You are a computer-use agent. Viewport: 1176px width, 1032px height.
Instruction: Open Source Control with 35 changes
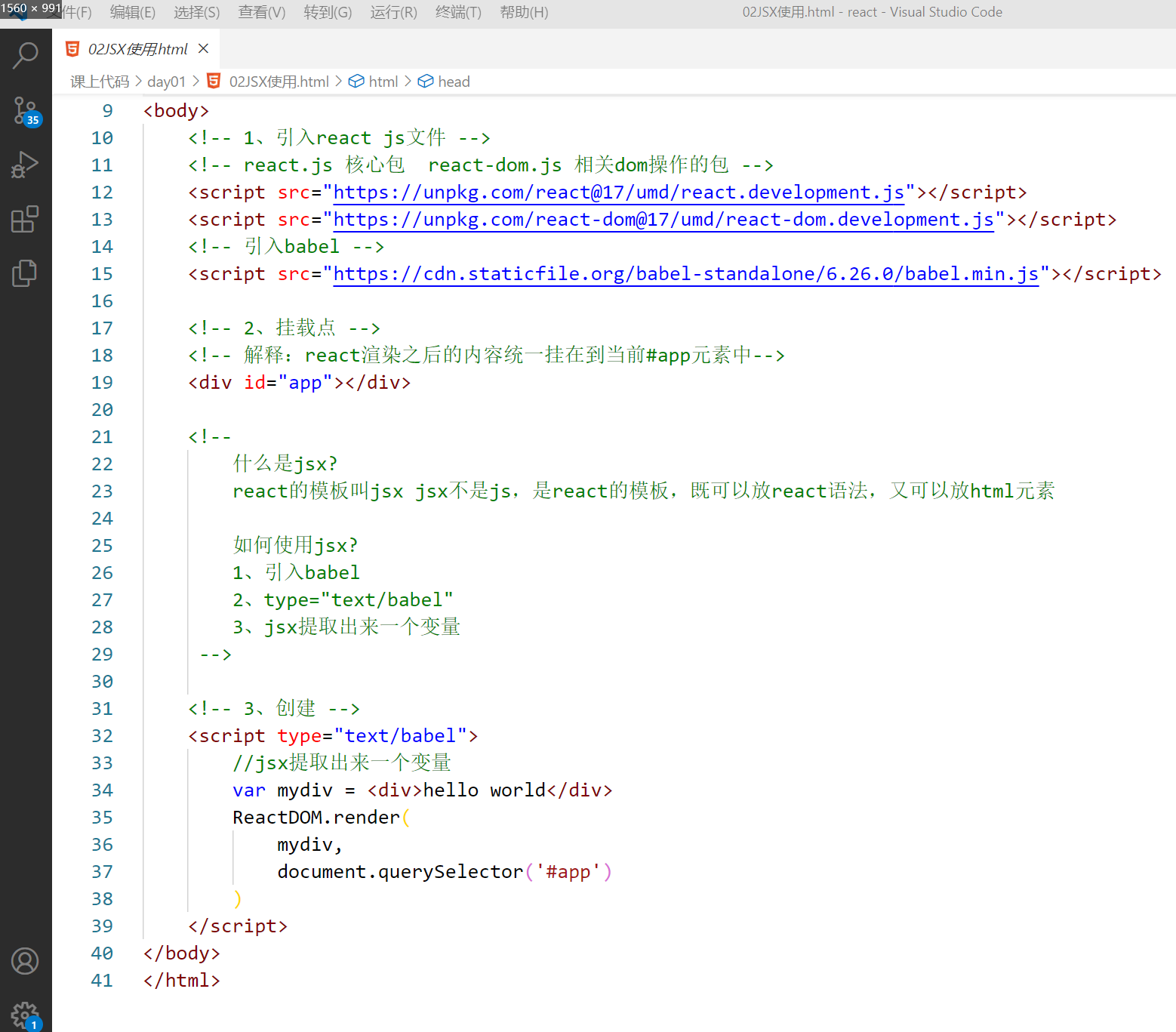(26, 111)
